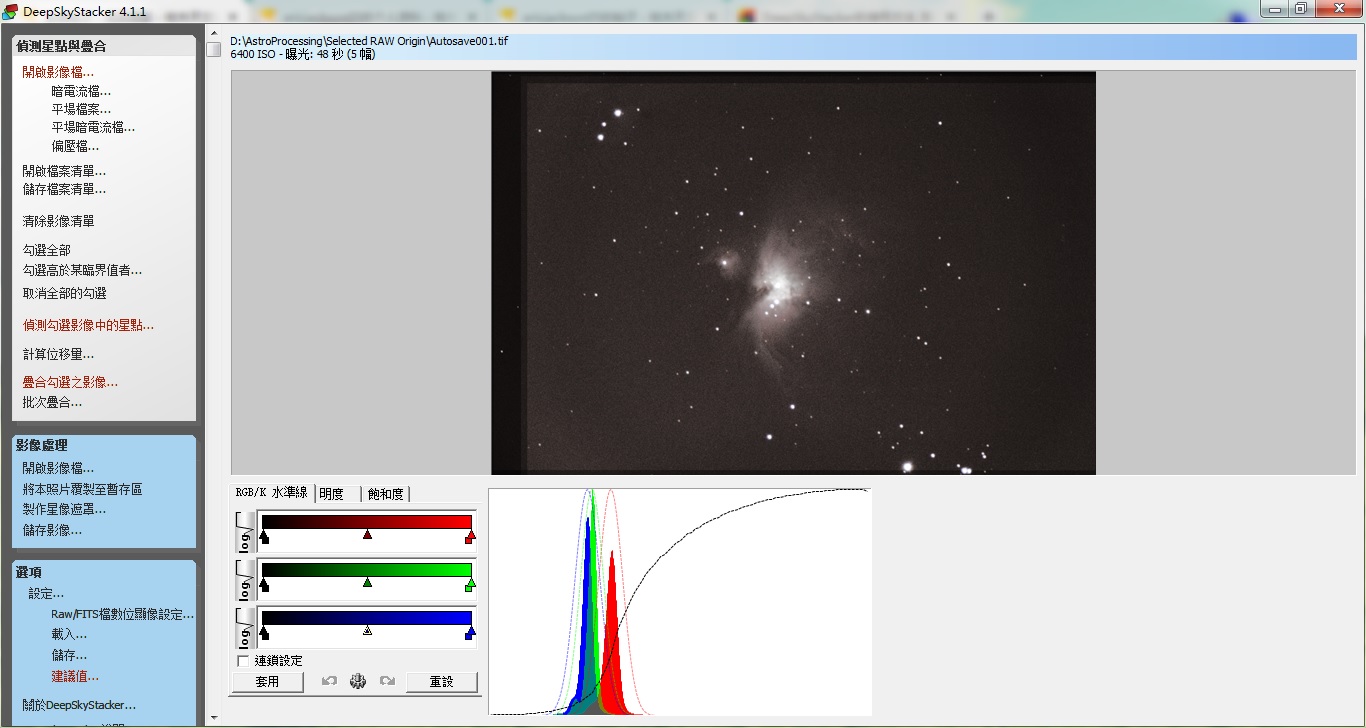This screenshot has width=1366, height=728.
Task: Open 平場檔案 flat files
Action: tap(81, 109)
